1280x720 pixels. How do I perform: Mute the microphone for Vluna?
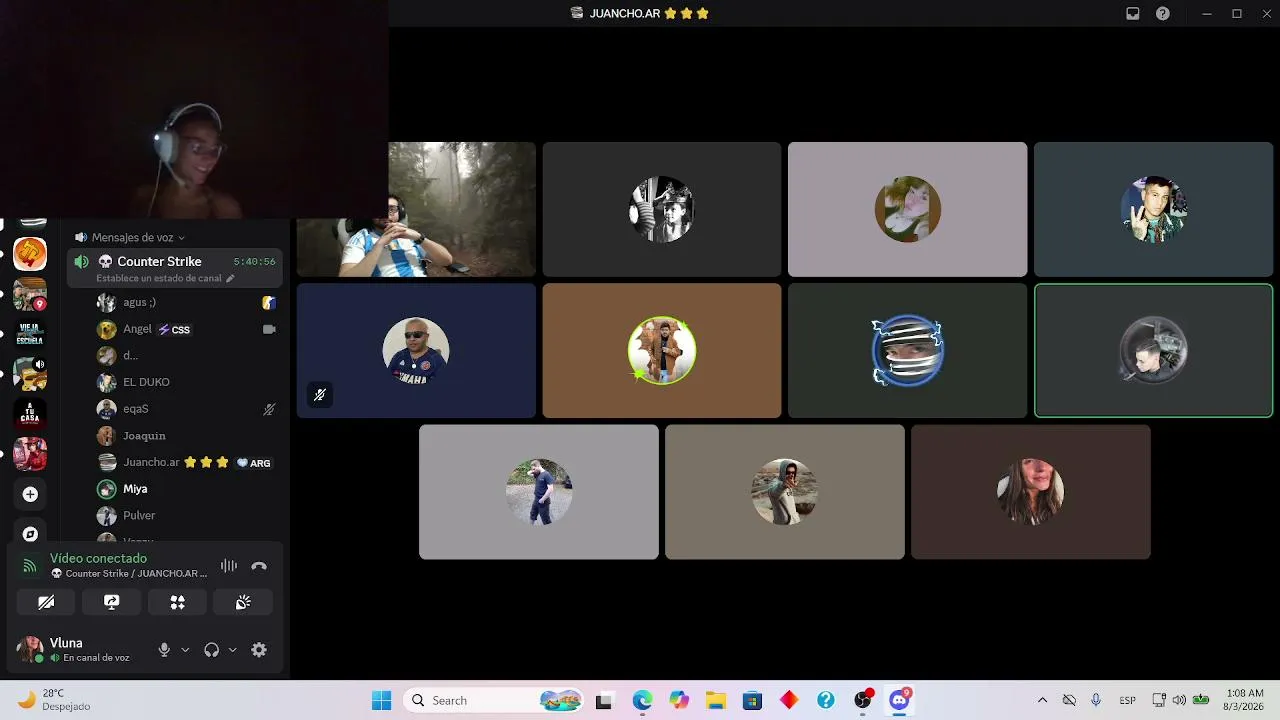164,650
